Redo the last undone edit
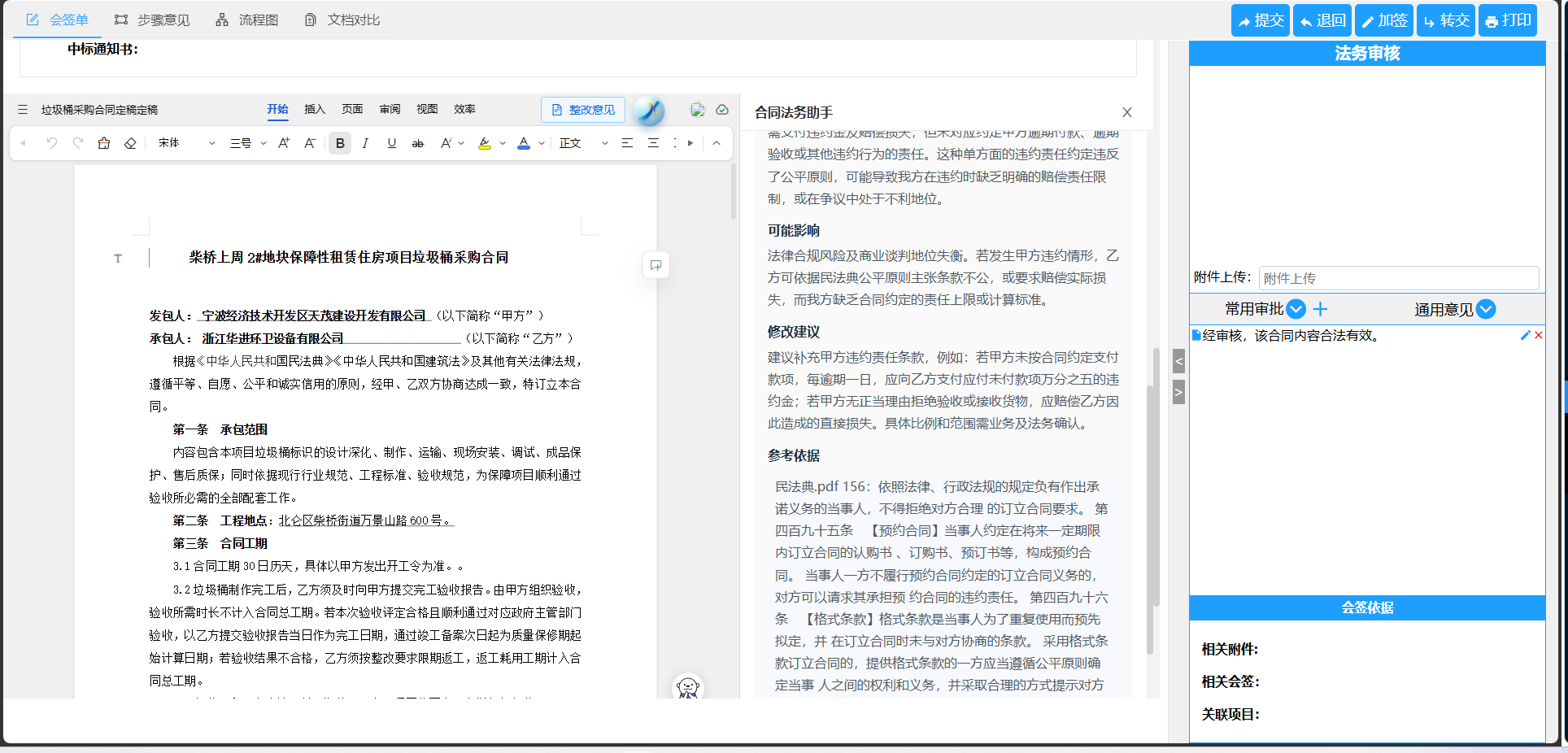 tap(78, 143)
